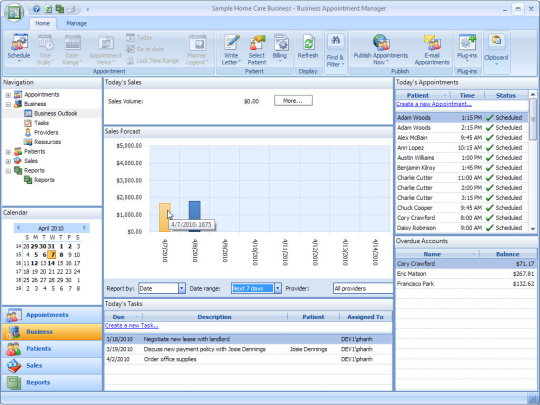Click Create a new Task link

[132, 325]
